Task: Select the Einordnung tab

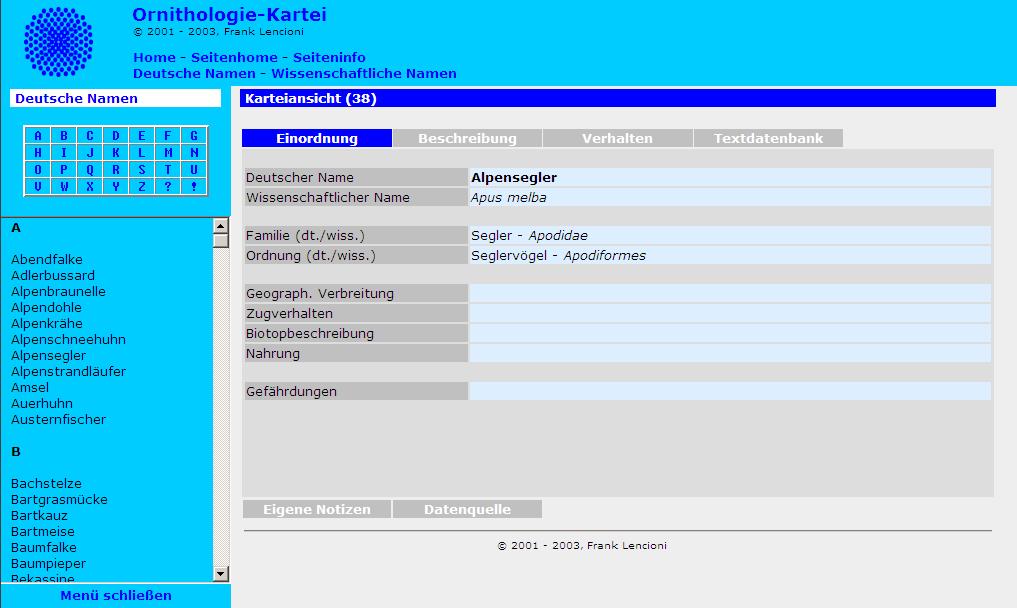Action: pos(317,139)
